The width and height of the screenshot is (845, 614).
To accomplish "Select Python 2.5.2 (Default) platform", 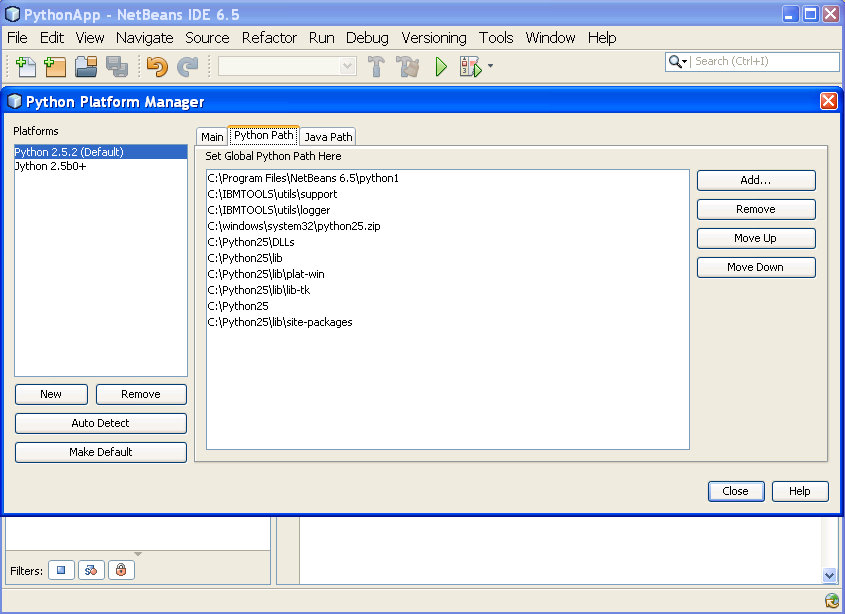I will (x=100, y=152).
